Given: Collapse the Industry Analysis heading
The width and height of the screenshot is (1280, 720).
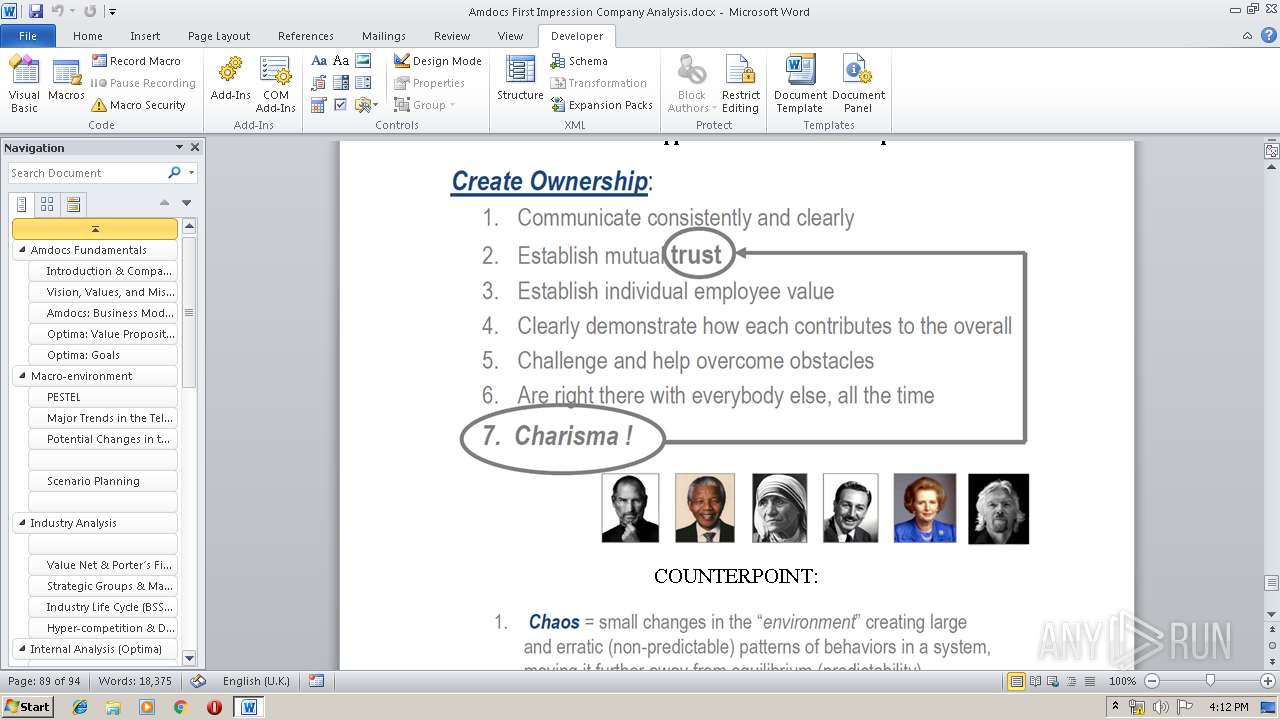Looking at the screenshot, I should coord(22,523).
